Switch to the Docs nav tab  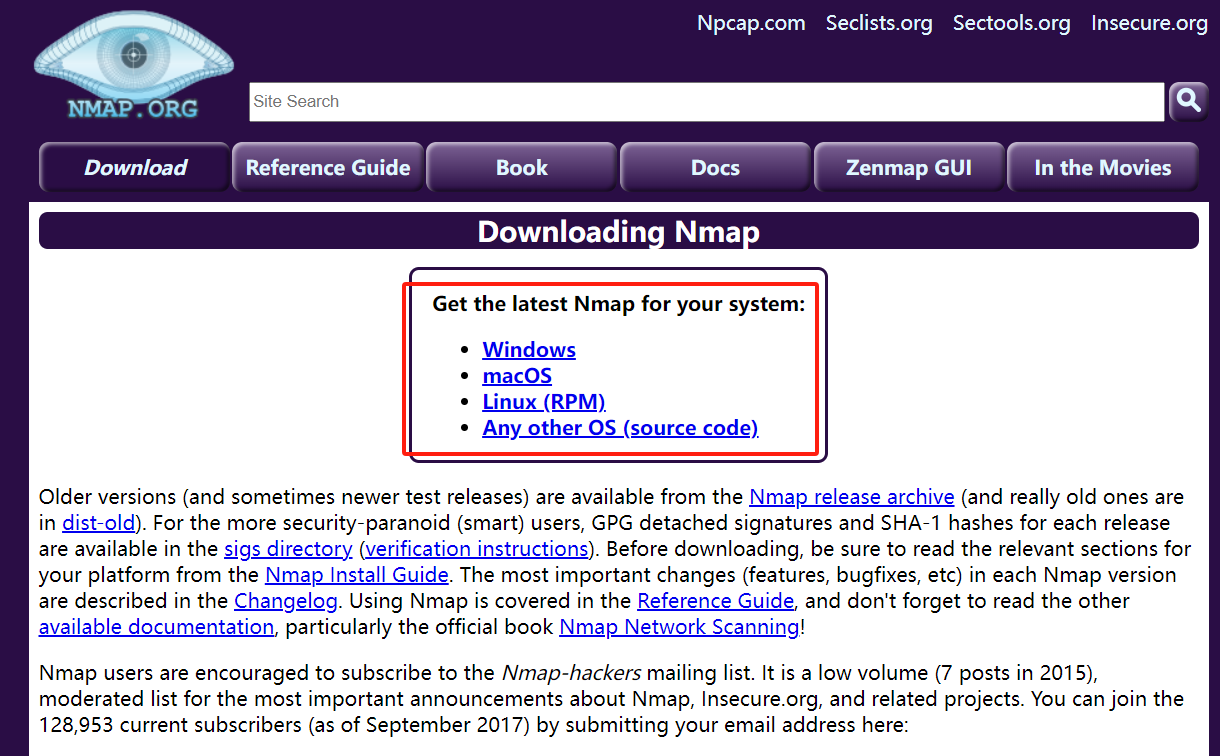pyautogui.click(x=716, y=167)
